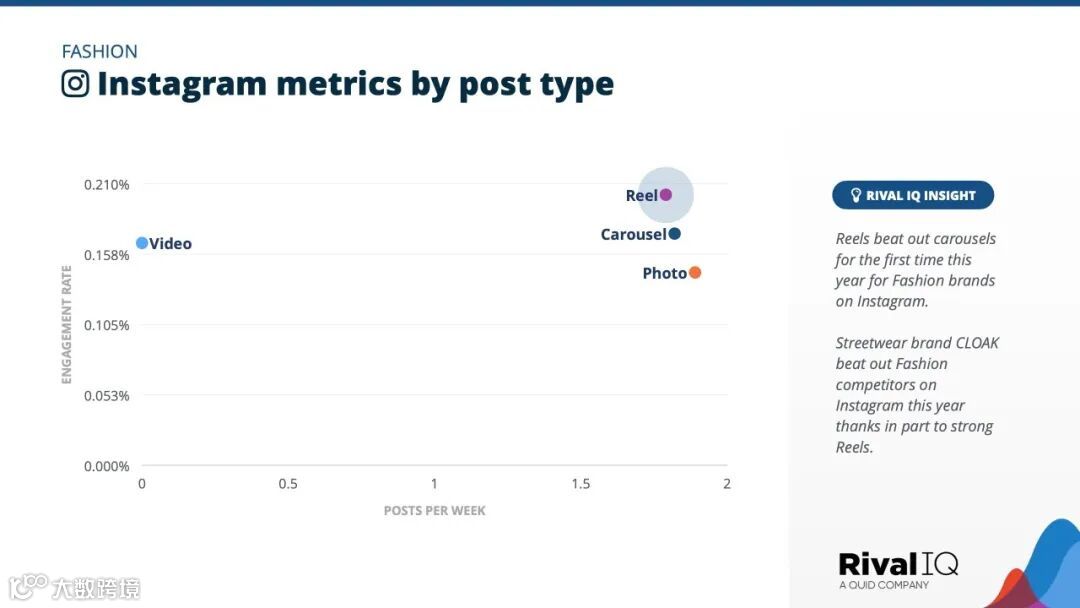1080x608 pixels.
Task: Click the lightbulb icon in insight badge
Action: pyautogui.click(x=855, y=196)
